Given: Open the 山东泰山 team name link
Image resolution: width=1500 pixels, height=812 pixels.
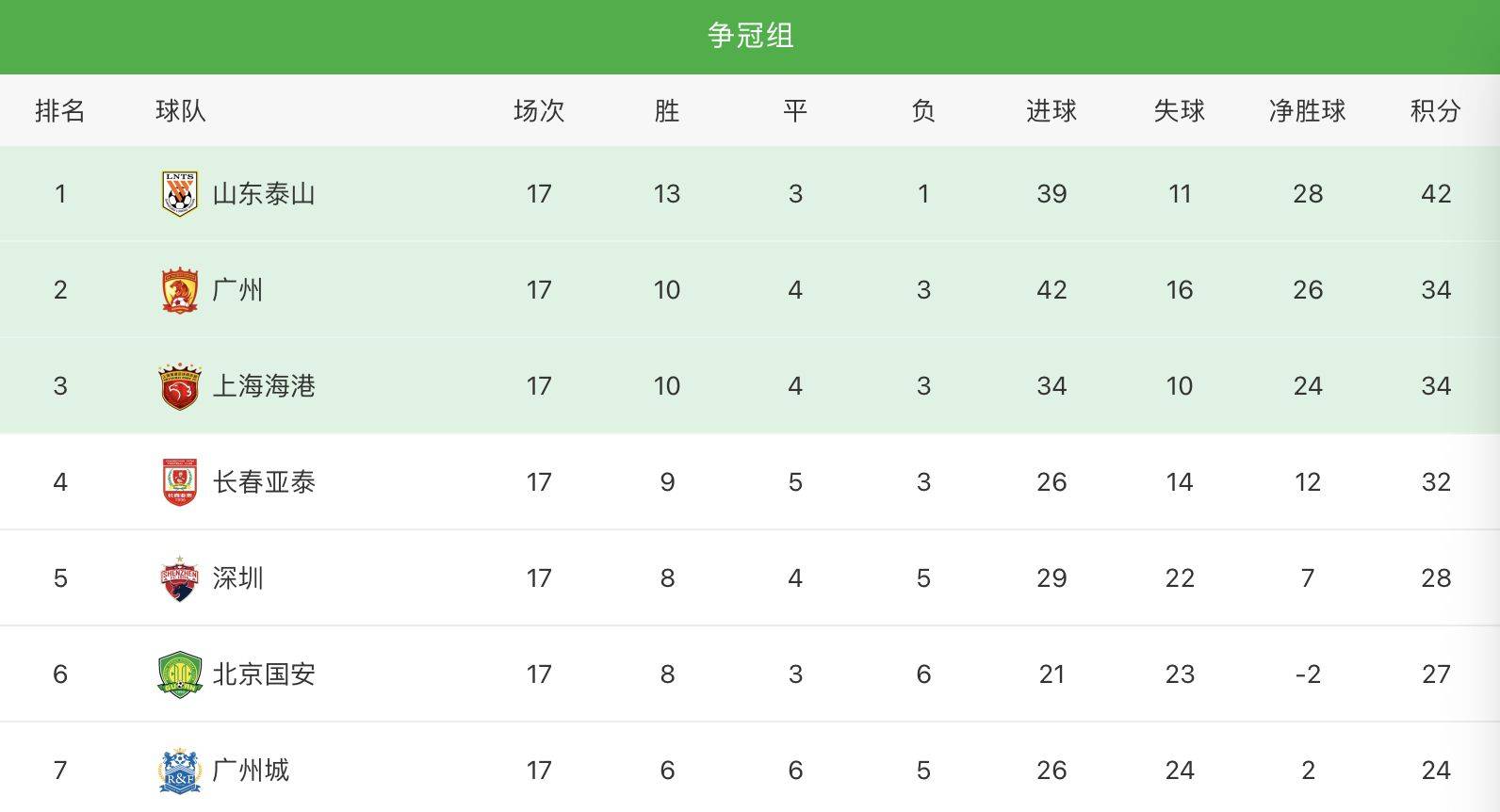Looking at the screenshot, I should [264, 194].
